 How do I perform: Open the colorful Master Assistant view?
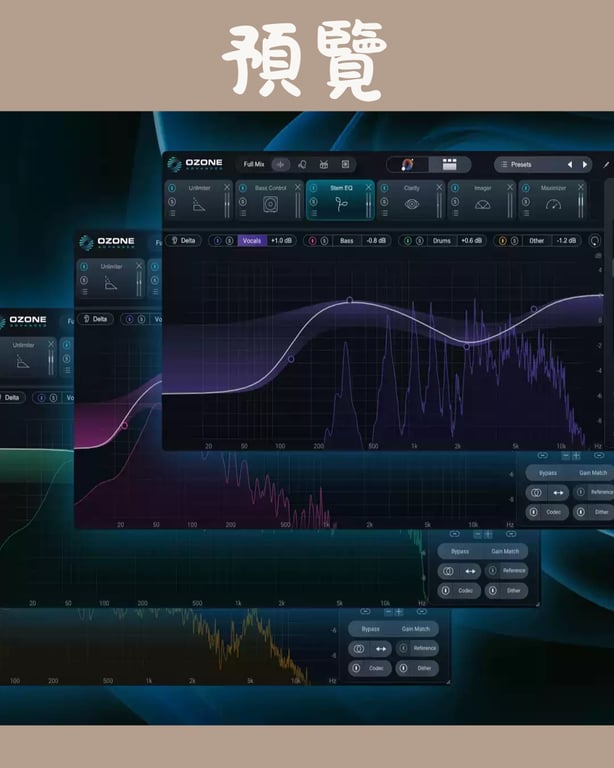point(407,165)
